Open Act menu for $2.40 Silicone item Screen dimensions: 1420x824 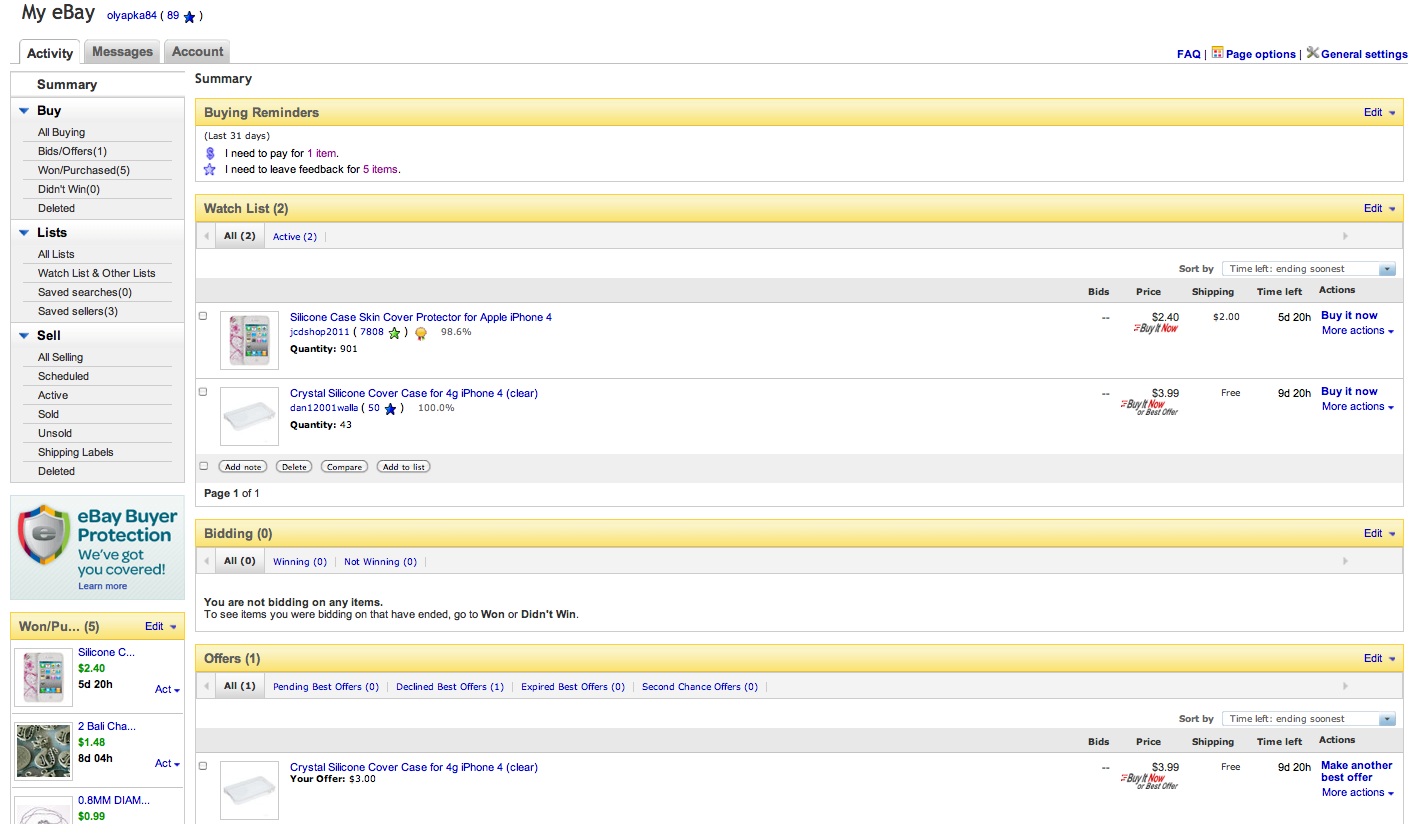(167, 690)
